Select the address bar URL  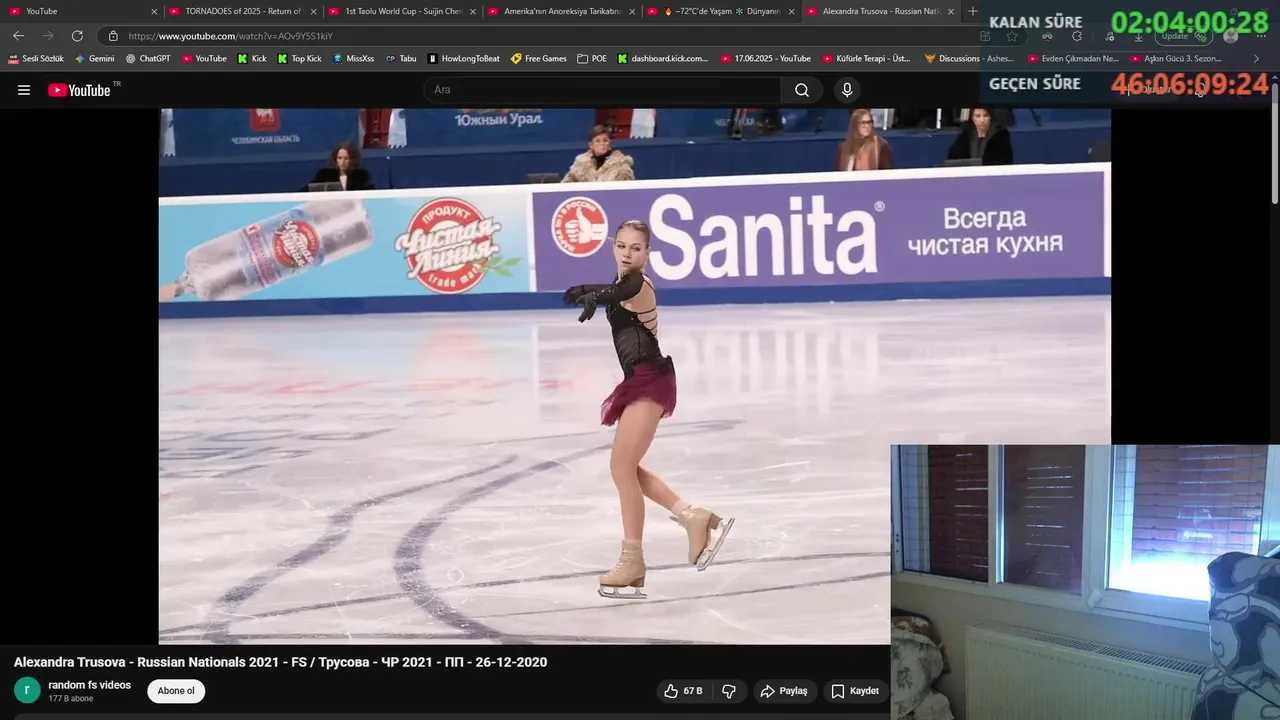[x=231, y=36]
